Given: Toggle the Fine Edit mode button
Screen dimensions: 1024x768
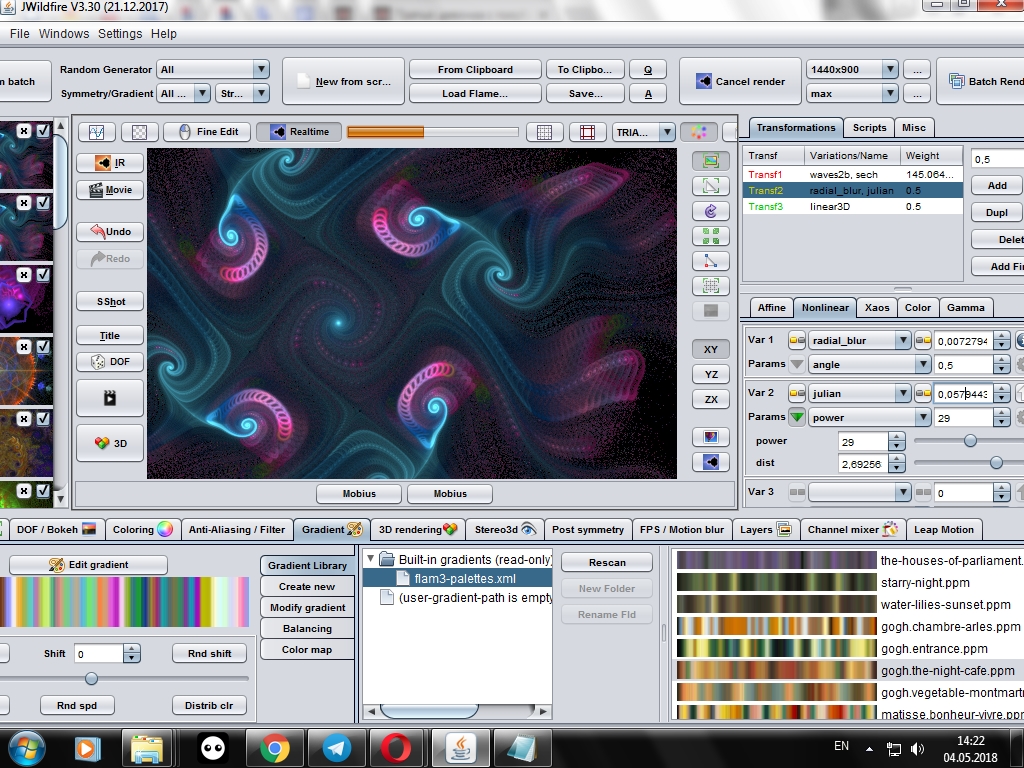Looking at the screenshot, I should click(208, 132).
